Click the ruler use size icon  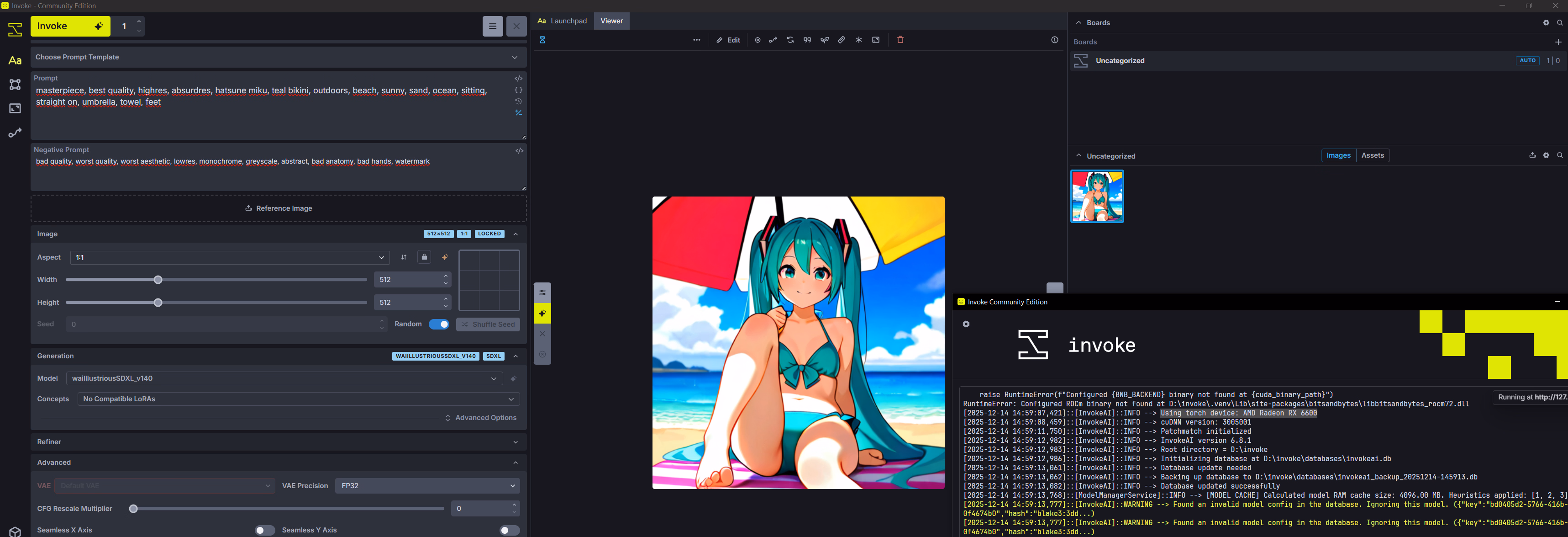tap(841, 40)
